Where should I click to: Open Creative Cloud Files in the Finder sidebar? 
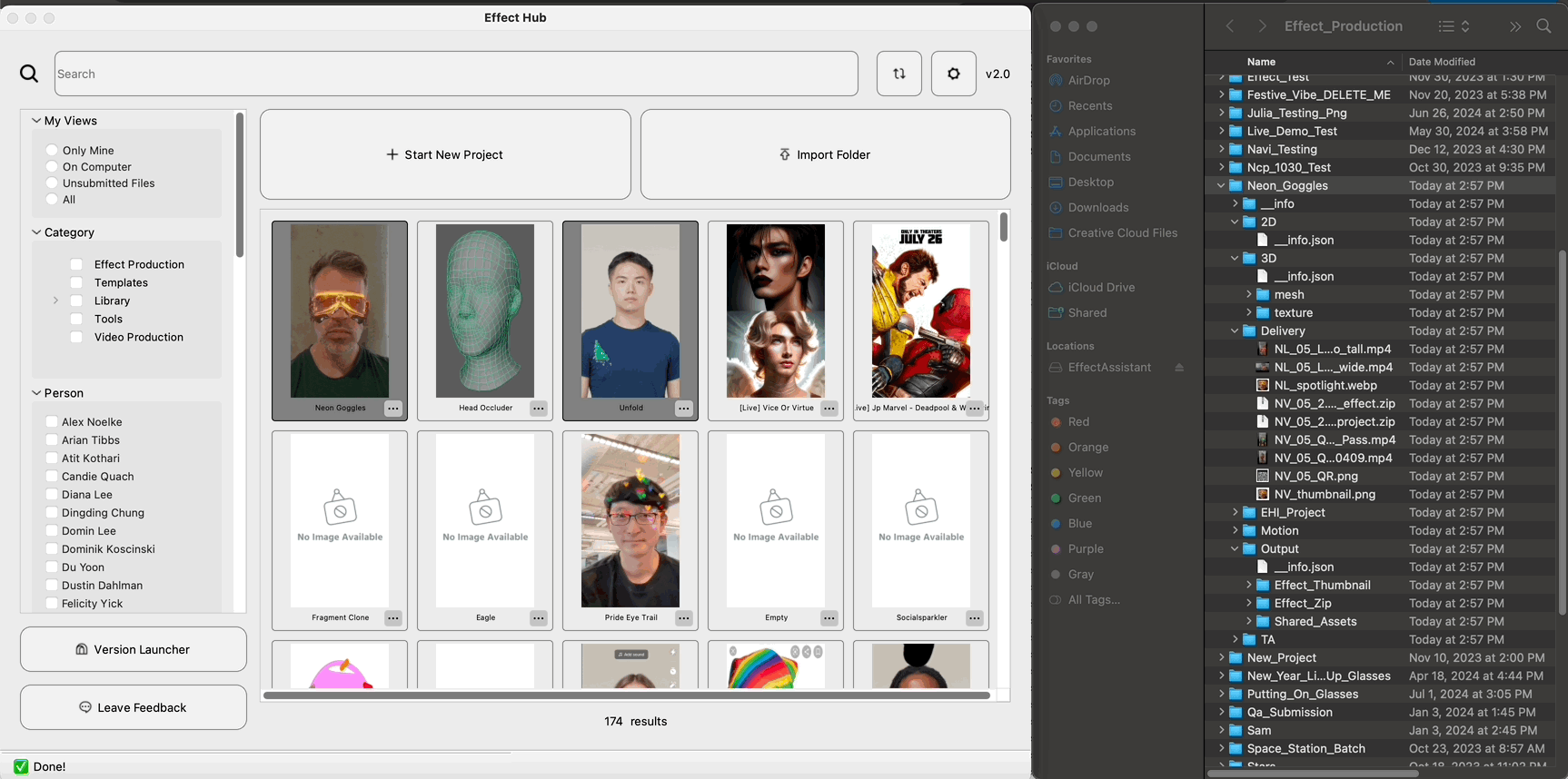tap(1123, 233)
